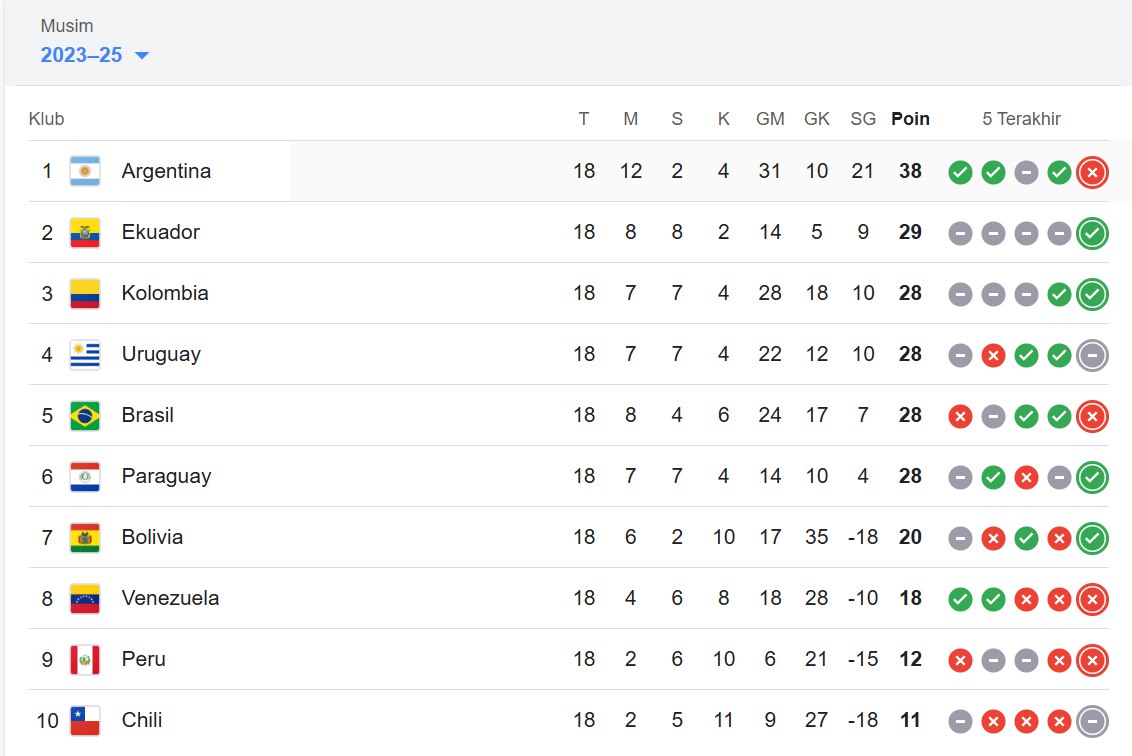Click Argentina's latest loss result icon

(x=1092, y=173)
